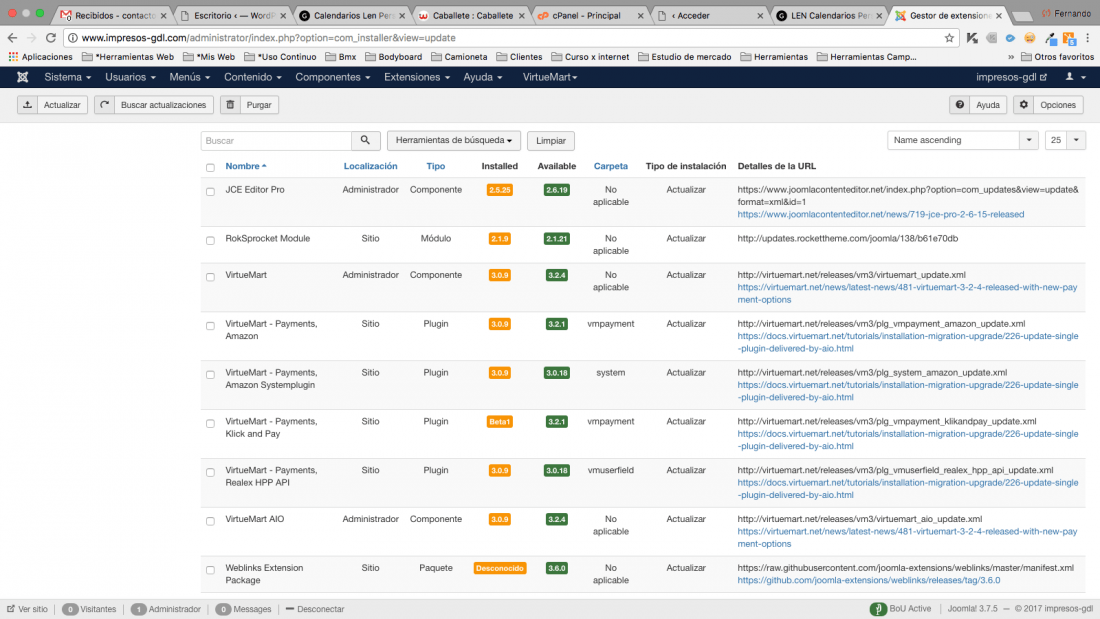1100x619 pixels.
Task: Open the Name ascending sort dropdown
Action: point(962,140)
